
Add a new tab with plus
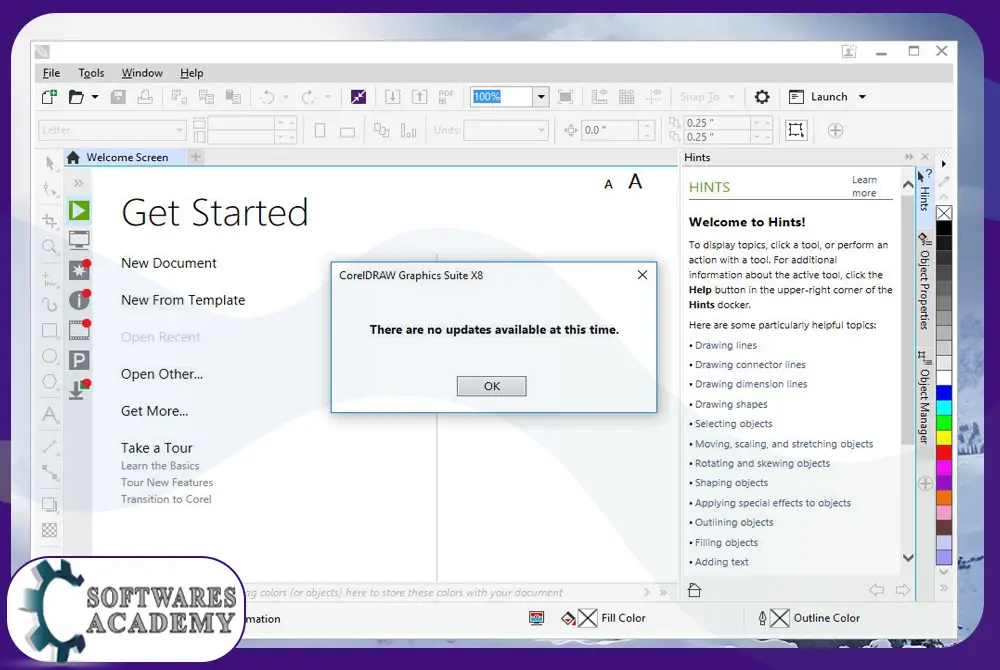pyautogui.click(x=196, y=157)
